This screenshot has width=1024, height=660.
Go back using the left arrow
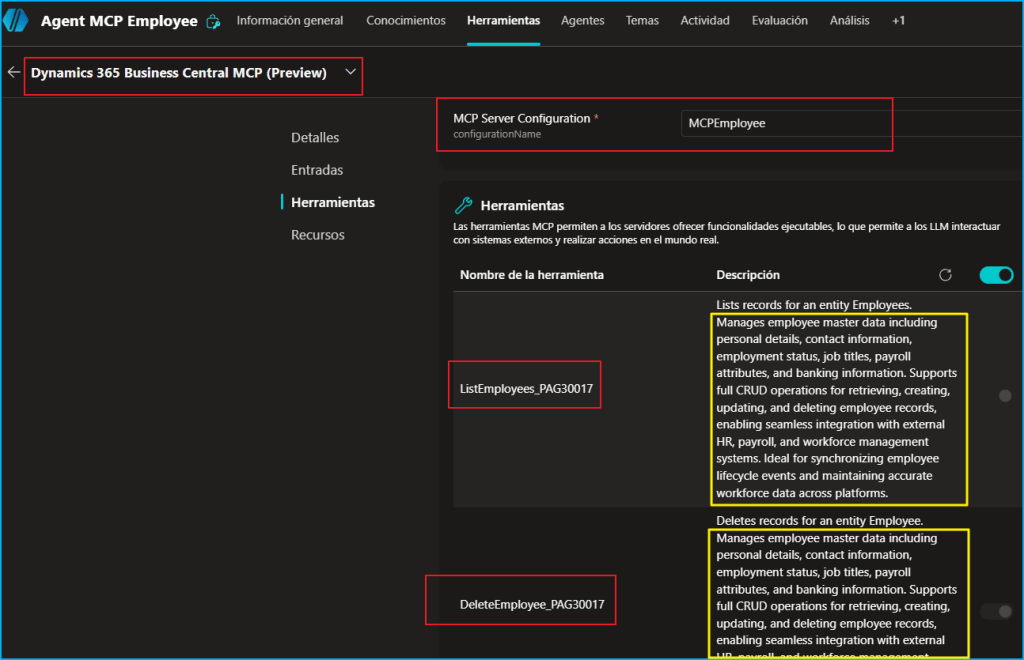tap(13, 73)
